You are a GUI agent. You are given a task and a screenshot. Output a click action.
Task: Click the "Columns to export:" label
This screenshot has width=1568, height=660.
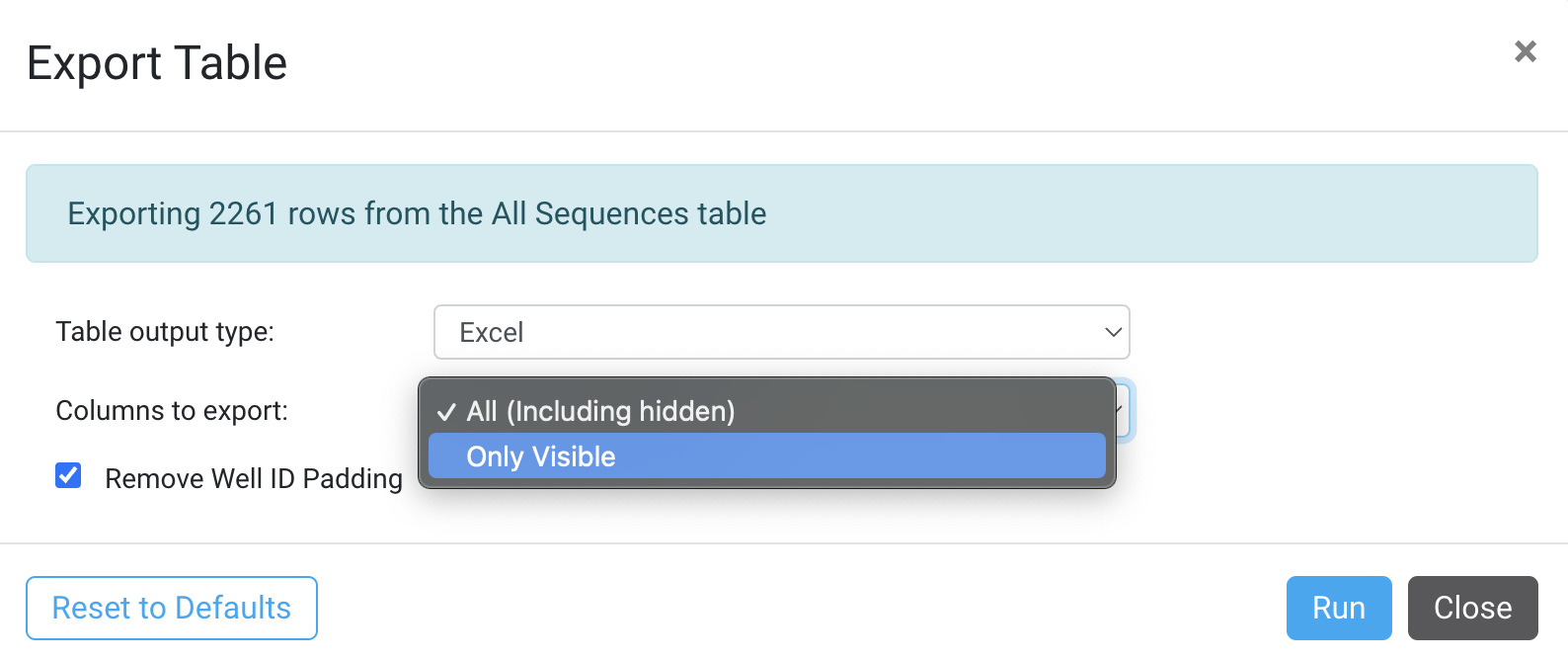tap(172, 410)
